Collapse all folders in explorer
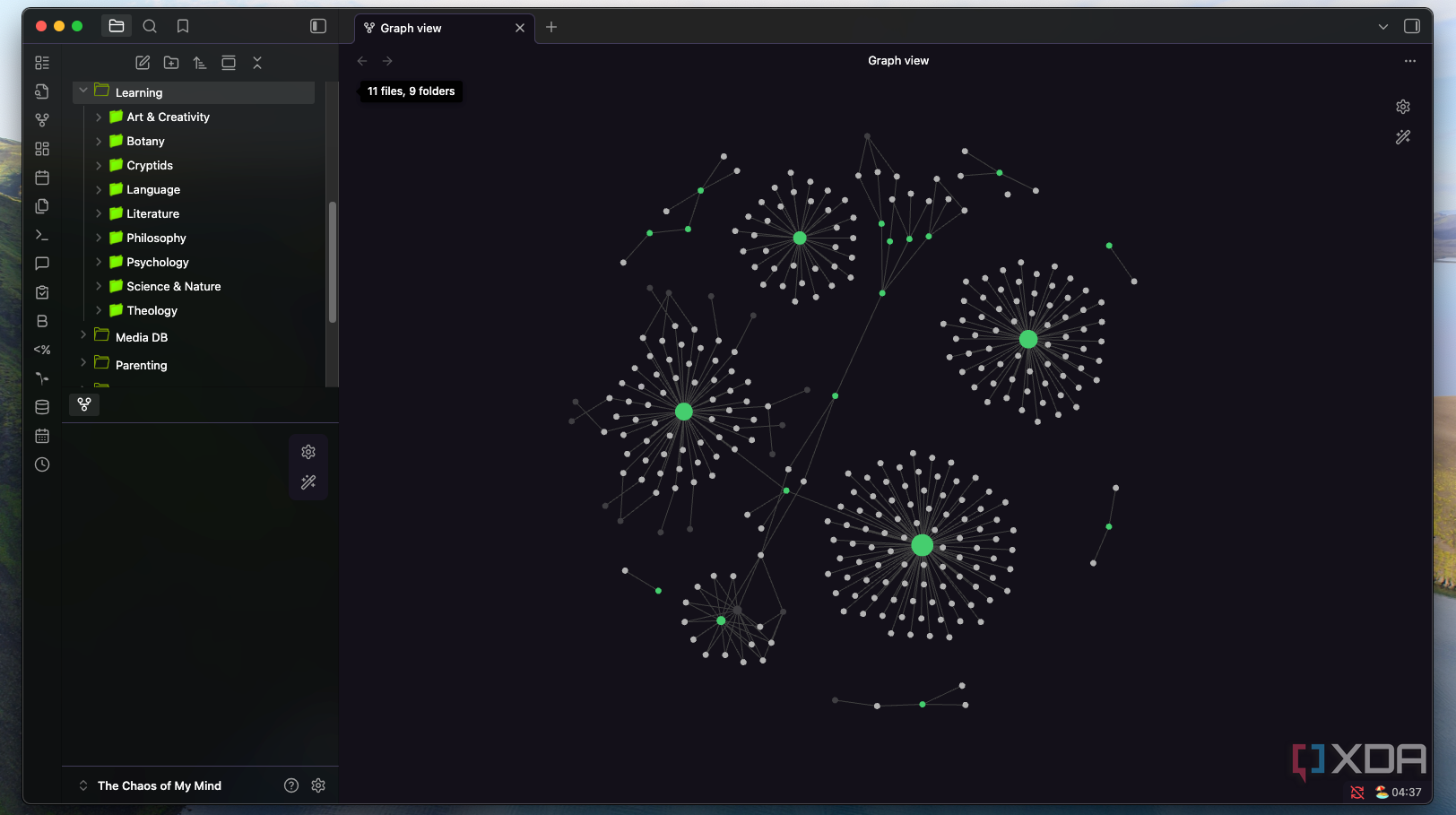The image size is (1456, 815). point(257,63)
